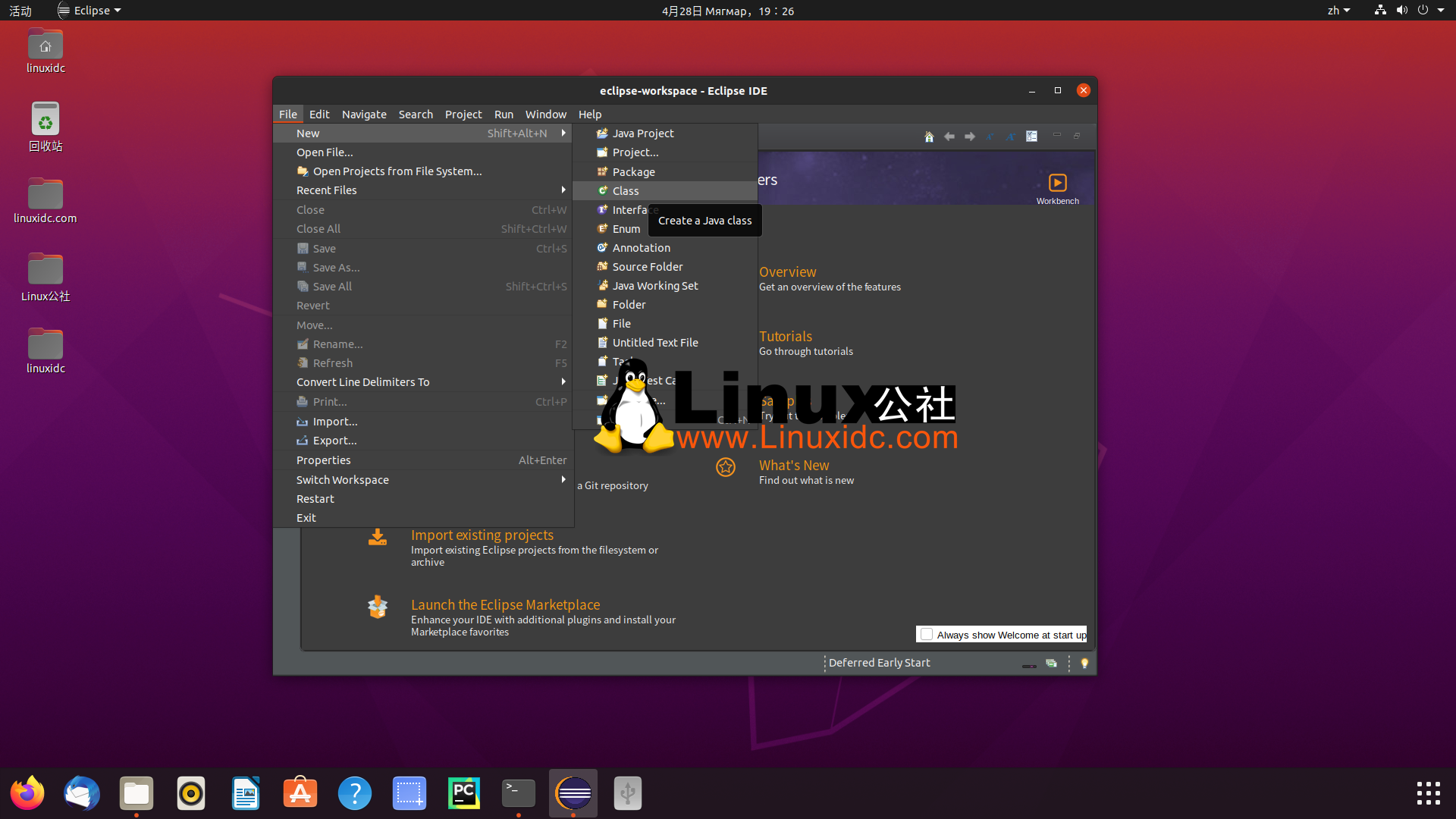Click the Import... menu entry
Viewport: 1456px width, 819px height.
[x=423, y=422]
